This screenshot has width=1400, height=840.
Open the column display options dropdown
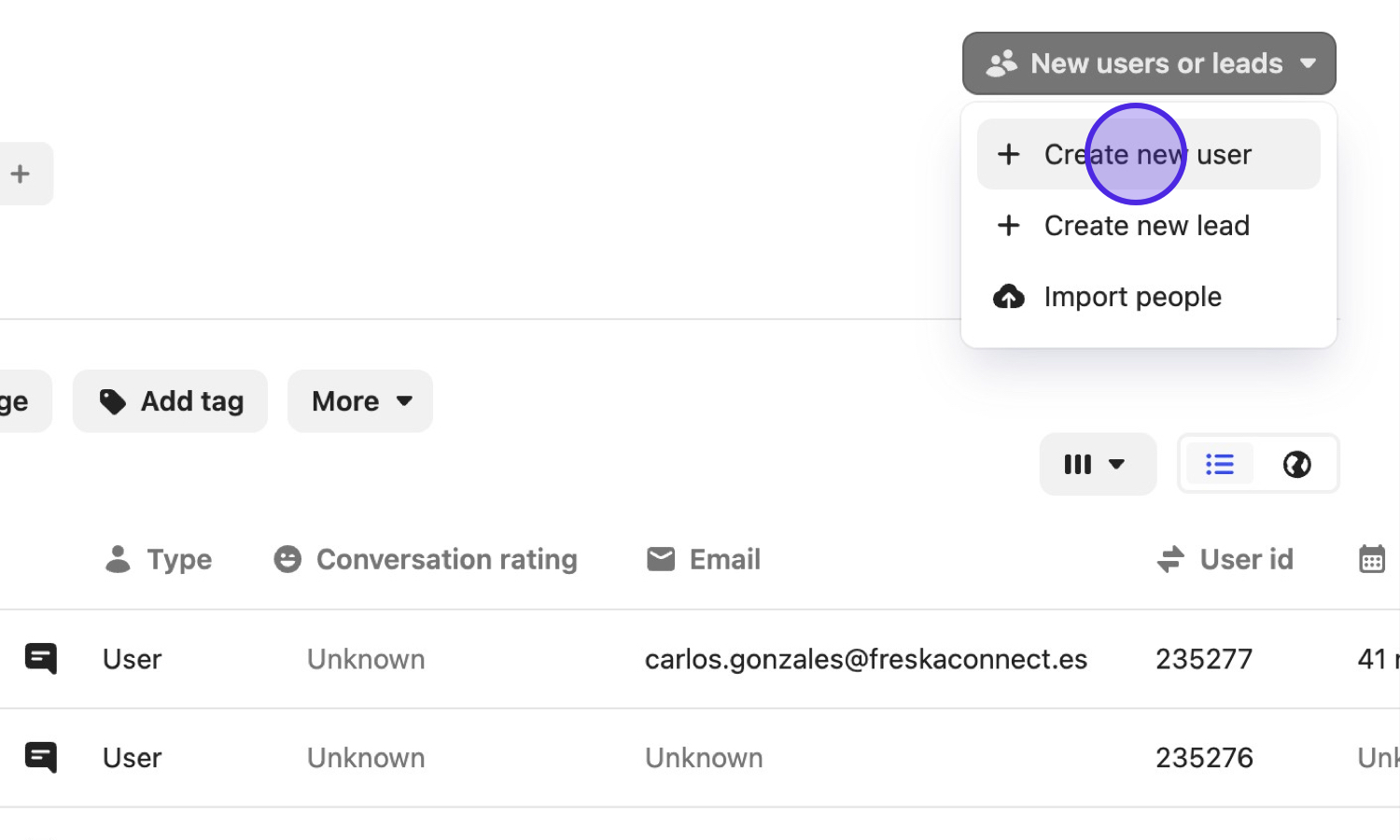click(x=1097, y=464)
